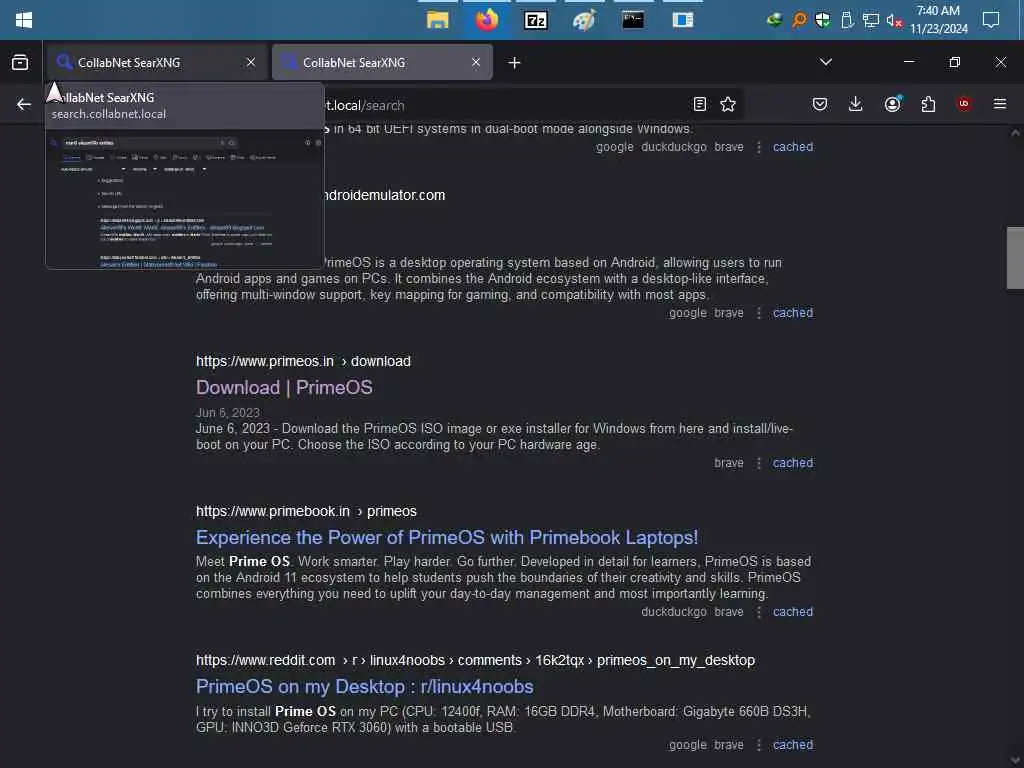Open PrimeOS on my Desktop reddit result
Image resolution: width=1024 pixels, height=768 pixels.
pos(364,687)
